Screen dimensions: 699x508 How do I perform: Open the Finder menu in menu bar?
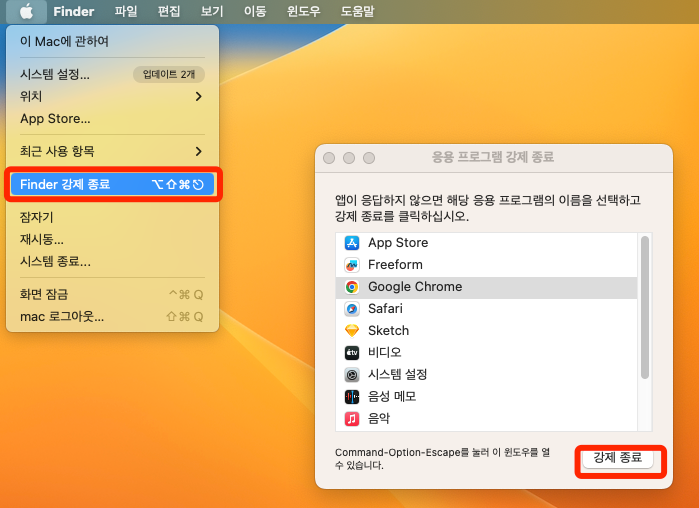[74, 11]
